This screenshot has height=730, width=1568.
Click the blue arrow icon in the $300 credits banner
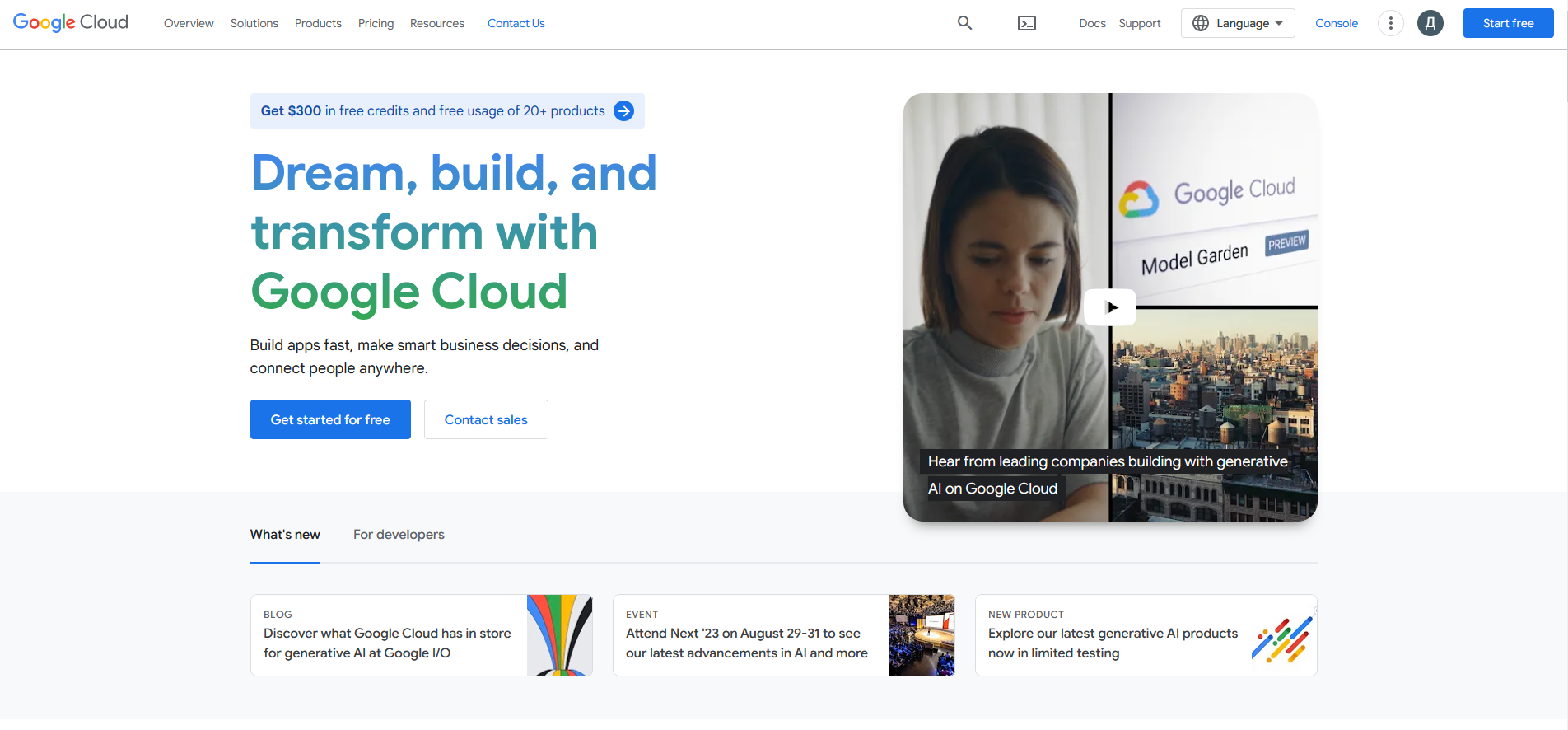tap(624, 111)
